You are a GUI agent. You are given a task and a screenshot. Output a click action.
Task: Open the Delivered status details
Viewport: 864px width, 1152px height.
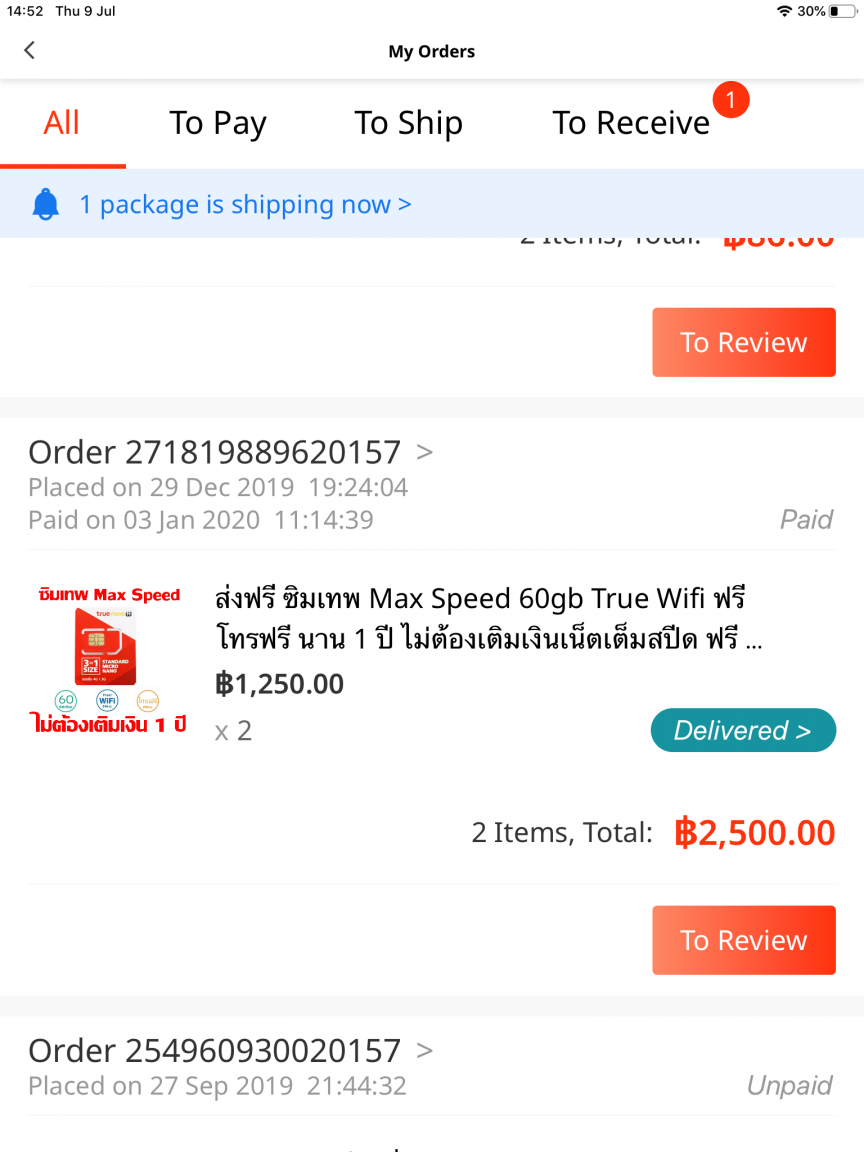click(x=743, y=730)
